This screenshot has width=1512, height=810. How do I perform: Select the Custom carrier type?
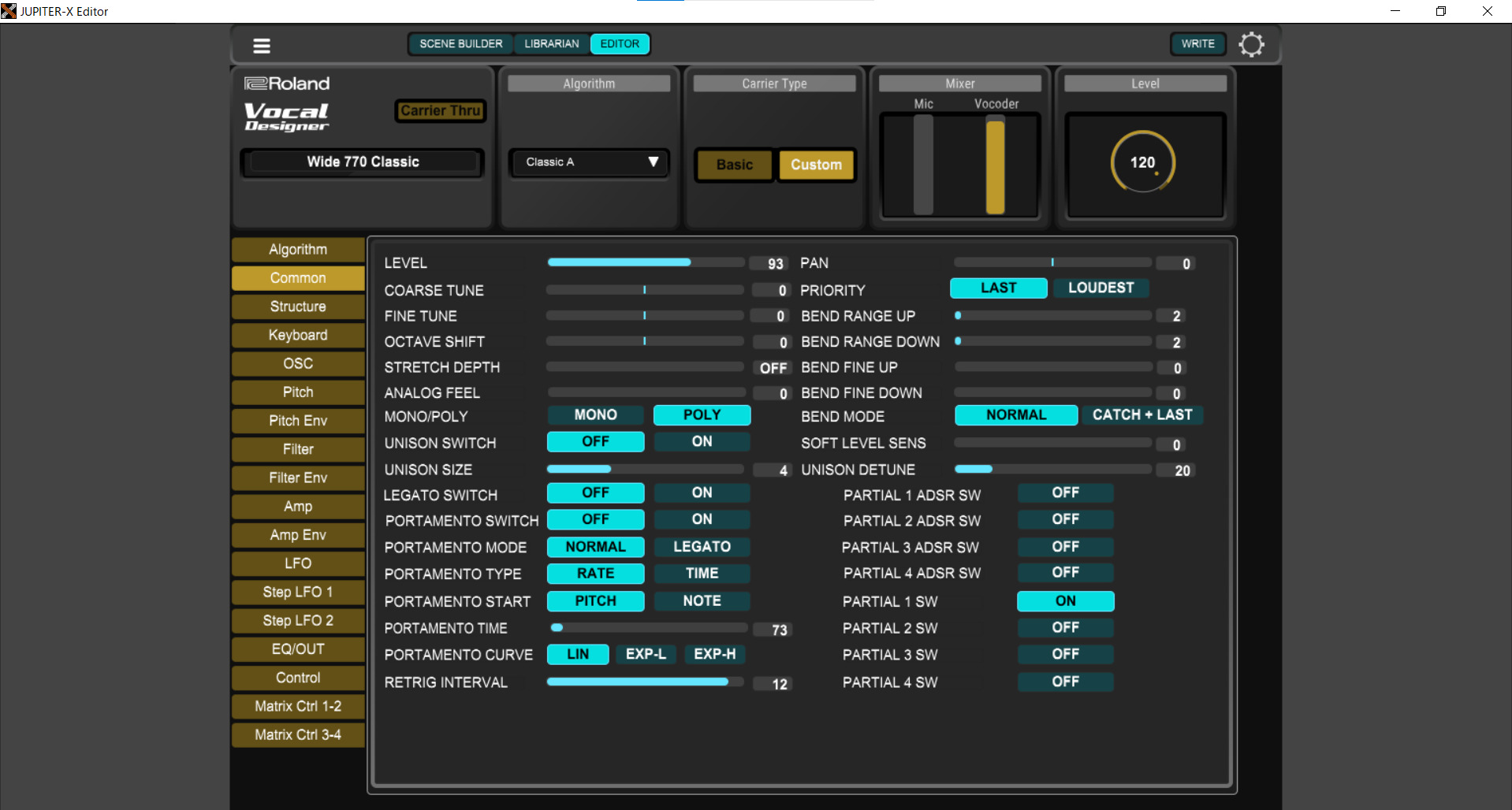coord(816,165)
